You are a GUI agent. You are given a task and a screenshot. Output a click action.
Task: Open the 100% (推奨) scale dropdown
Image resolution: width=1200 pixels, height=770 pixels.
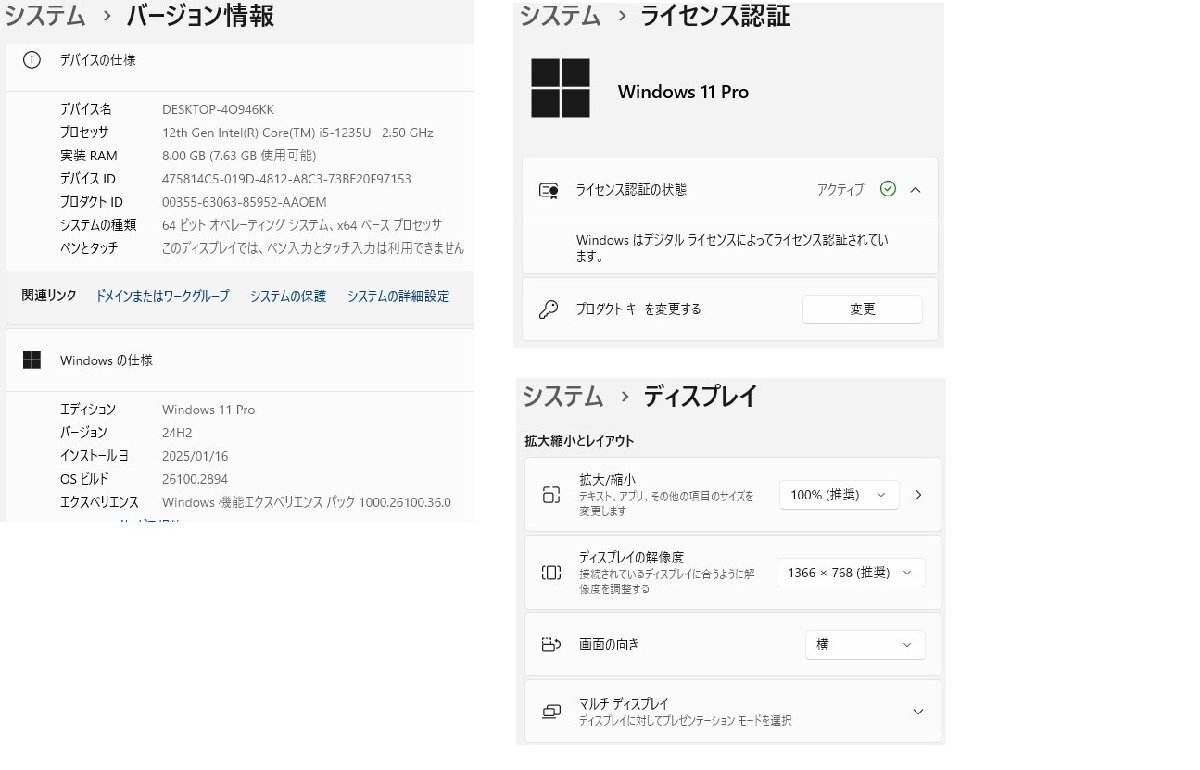(839, 494)
